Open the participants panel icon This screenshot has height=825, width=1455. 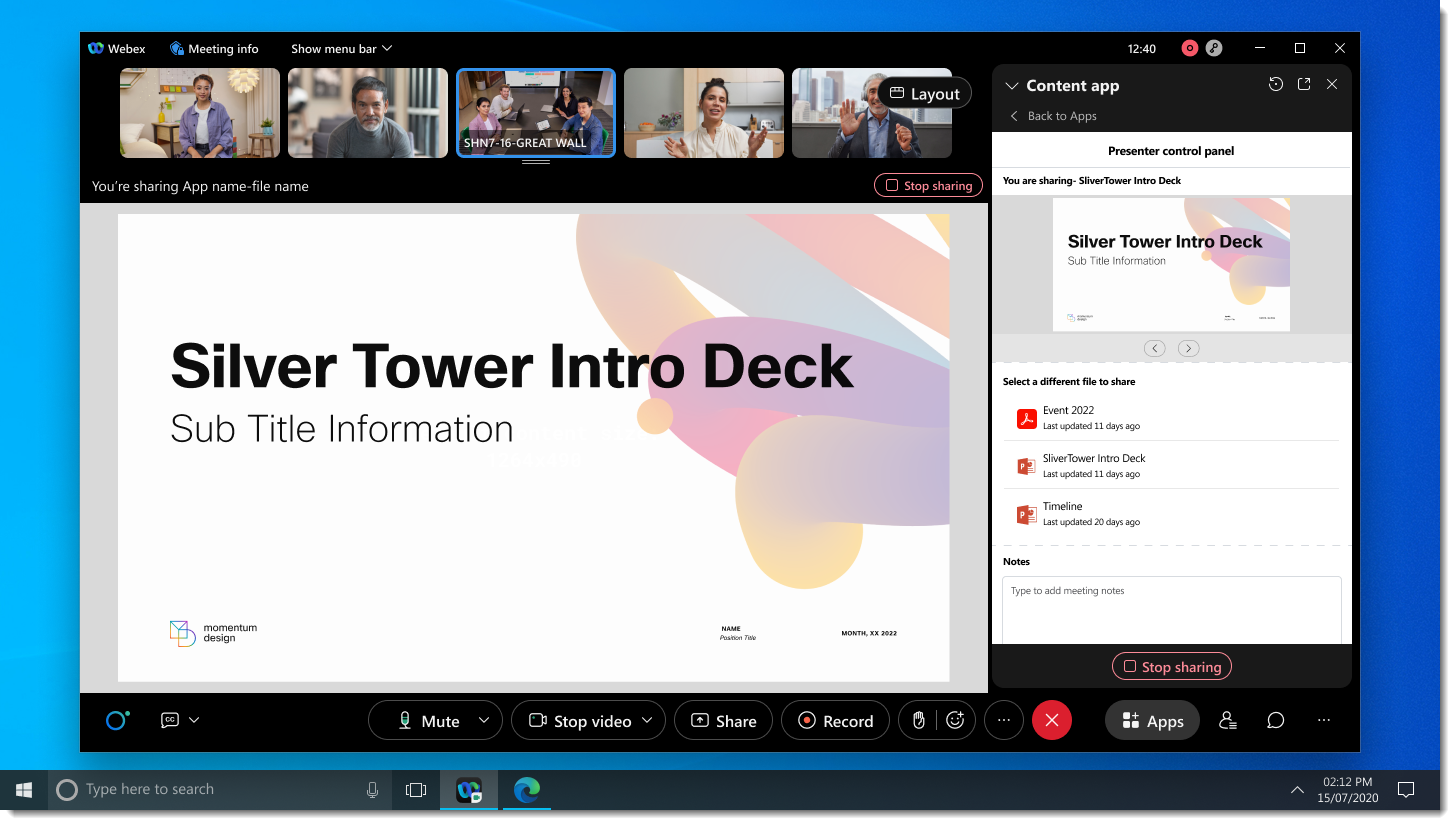coord(1228,720)
